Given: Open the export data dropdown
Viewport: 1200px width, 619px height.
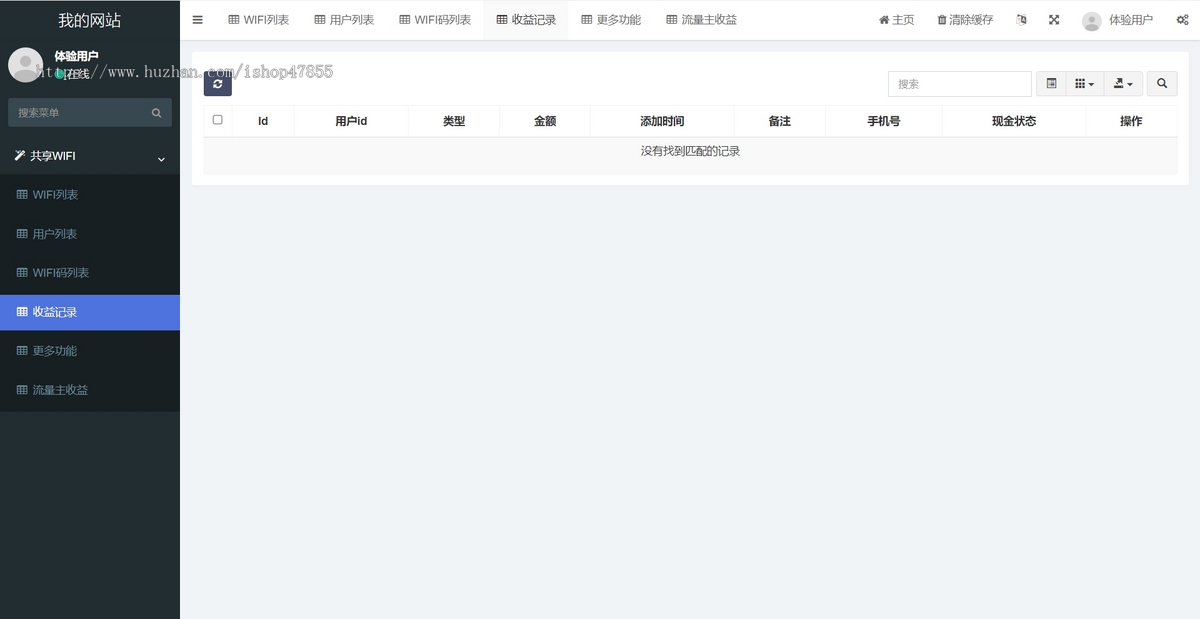Looking at the screenshot, I should click(x=1123, y=84).
